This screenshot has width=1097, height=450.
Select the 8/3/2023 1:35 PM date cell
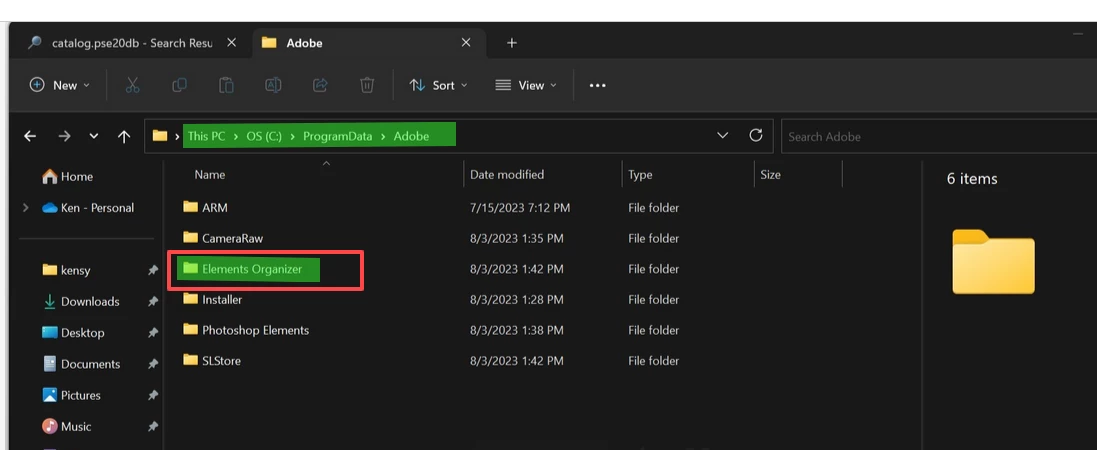click(516, 239)
